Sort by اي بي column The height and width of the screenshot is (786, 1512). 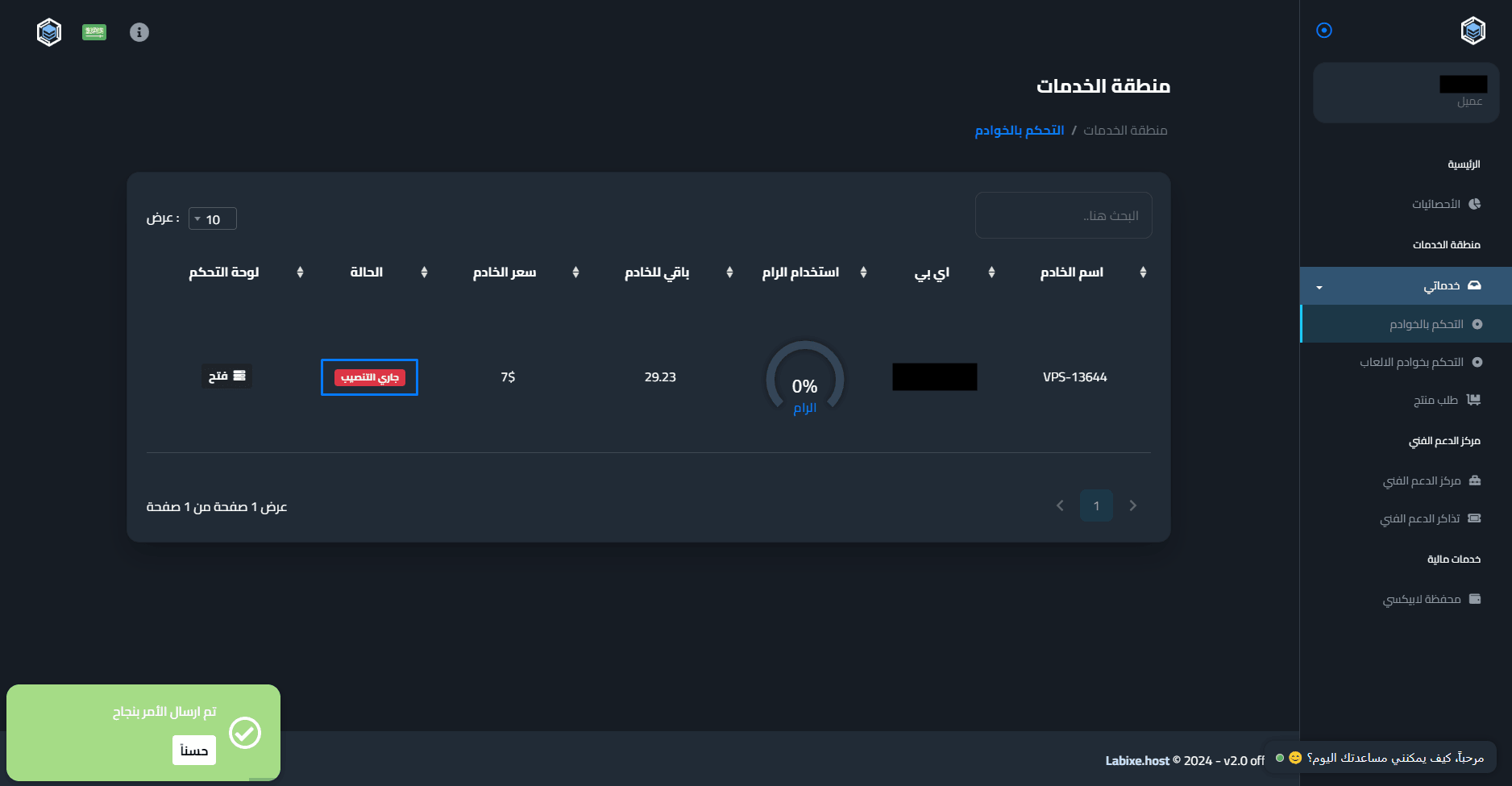pyautogui.click(x=991, y=272)
